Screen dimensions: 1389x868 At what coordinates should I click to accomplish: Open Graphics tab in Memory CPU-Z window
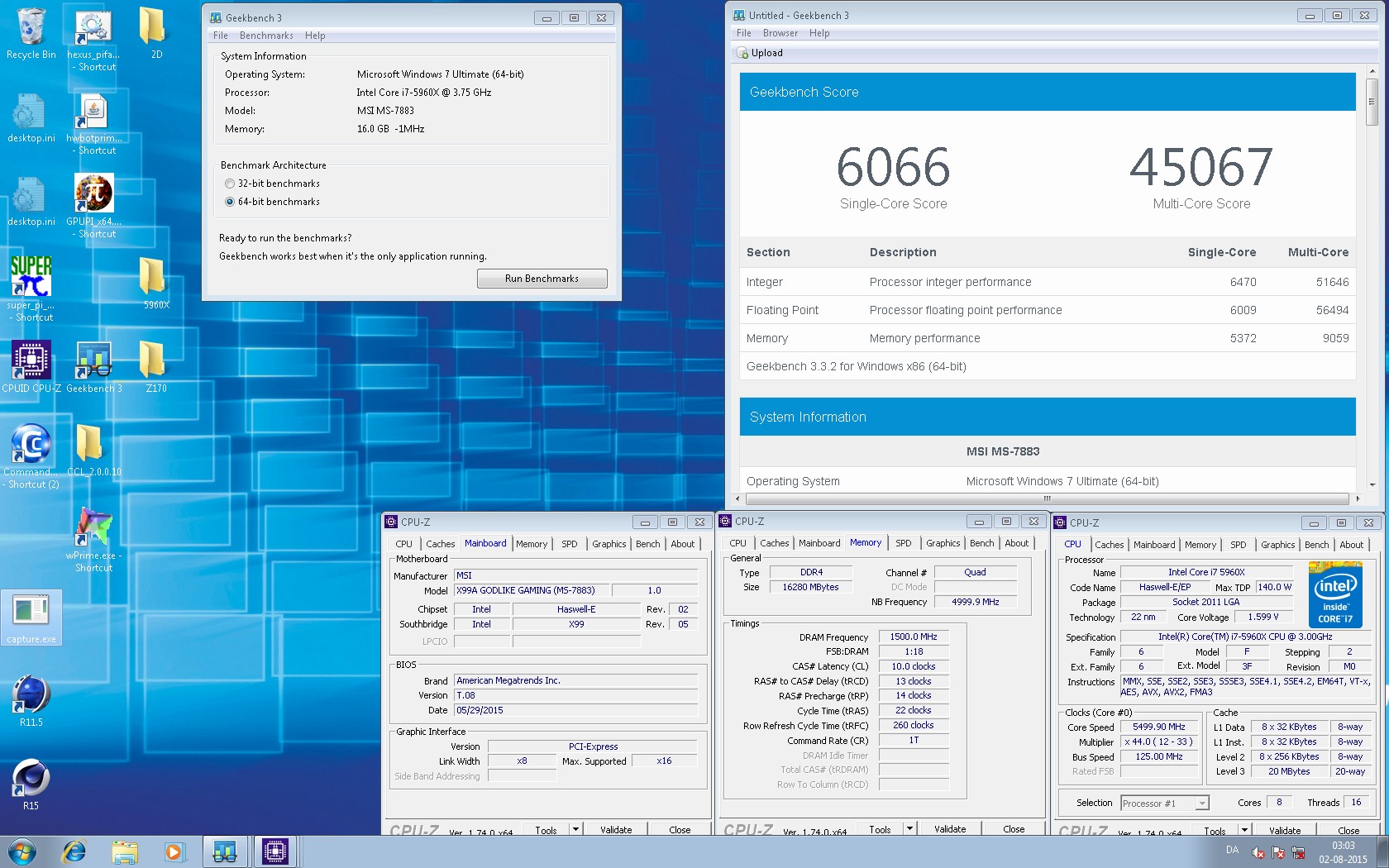pos(943,543)
